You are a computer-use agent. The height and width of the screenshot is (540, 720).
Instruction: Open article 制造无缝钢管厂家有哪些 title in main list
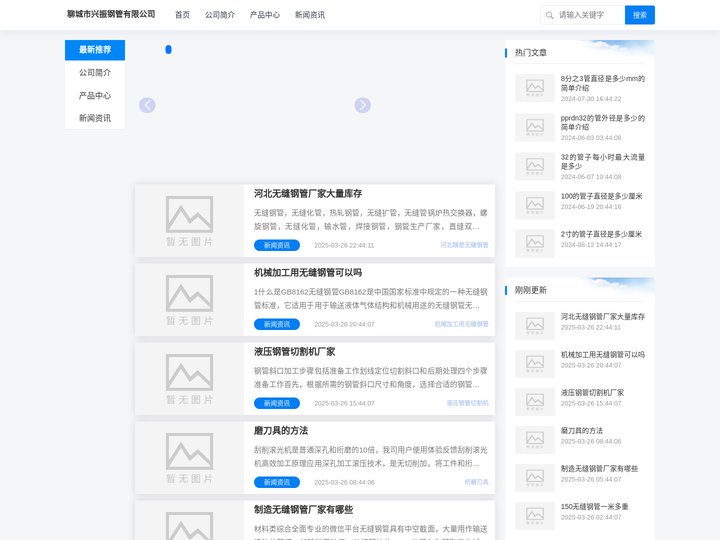coord(304,509)
